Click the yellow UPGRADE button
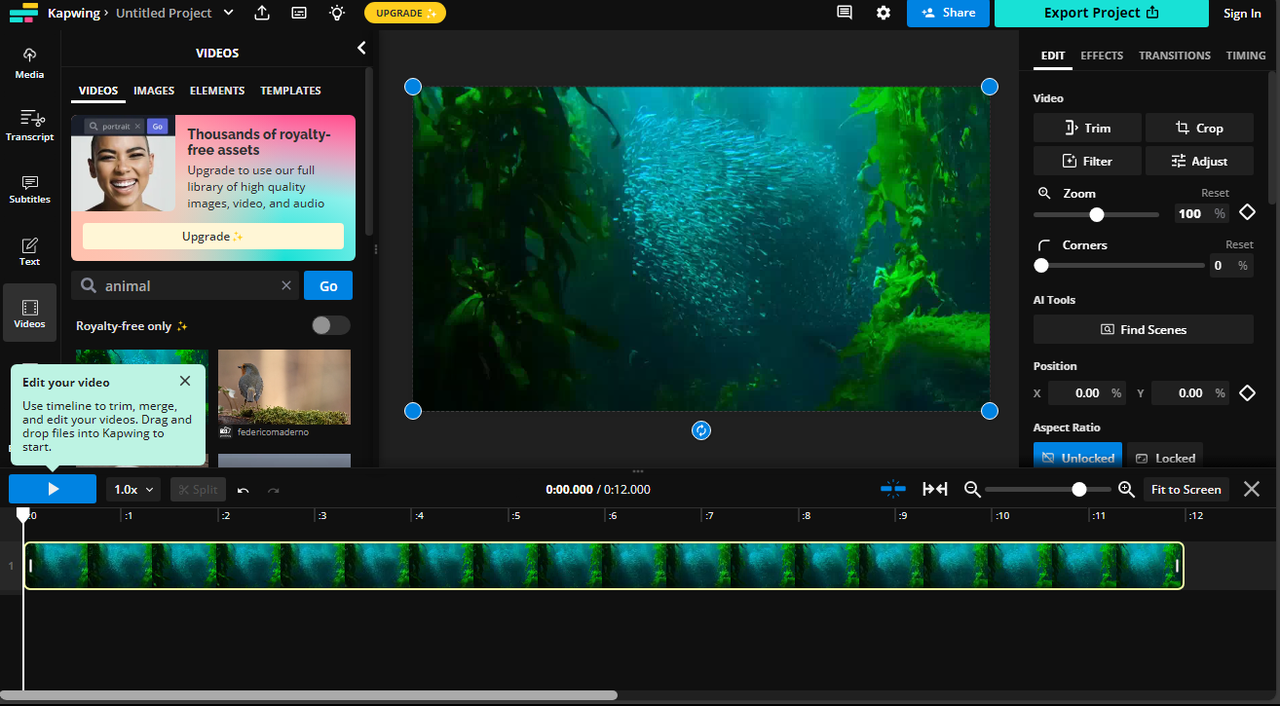 pyautogui.click(x=405, y=13)
